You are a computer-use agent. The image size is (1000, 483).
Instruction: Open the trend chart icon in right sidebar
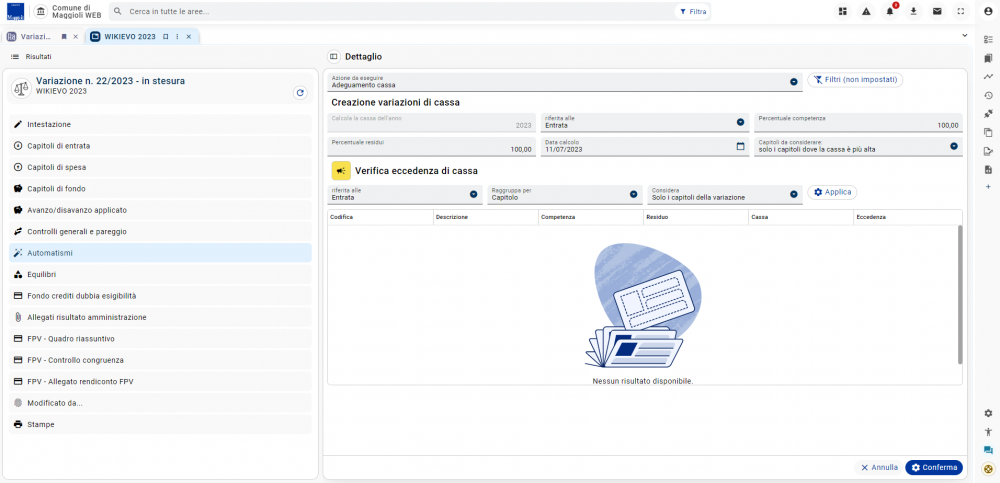[x=989, y=77]
